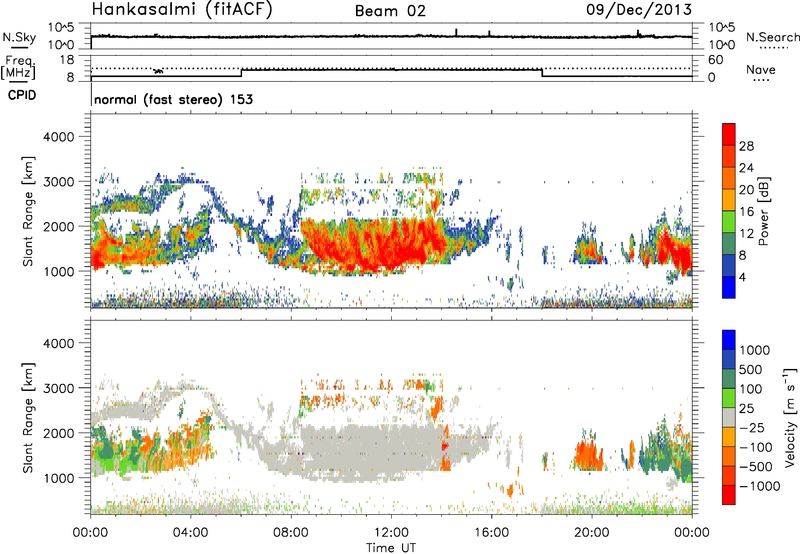Click the "20:00" time axis label
Screen dimensions: 800x554
(592, 533)
